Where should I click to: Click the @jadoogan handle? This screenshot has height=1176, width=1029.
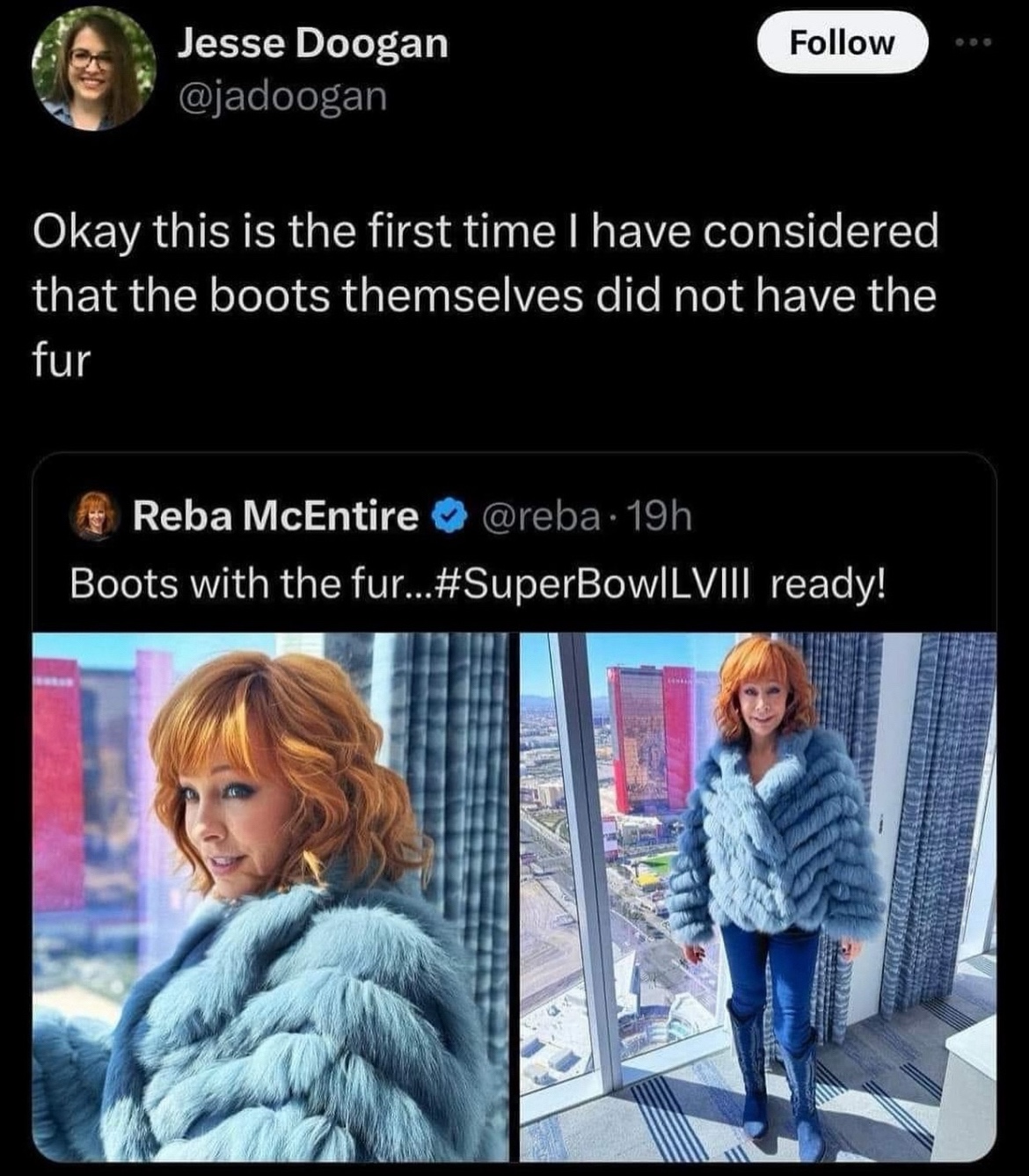pyautogui.click(x=282, y=97)
